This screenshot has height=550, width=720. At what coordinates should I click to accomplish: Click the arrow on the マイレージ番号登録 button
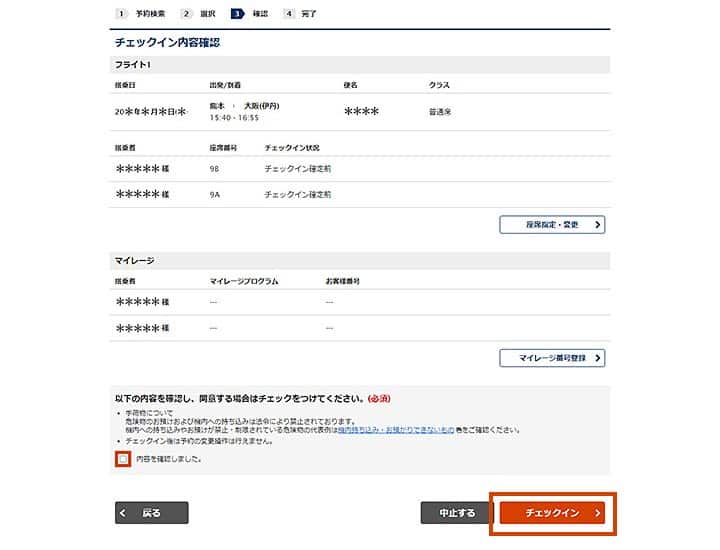pyautogui.click(x=597, y=357)
